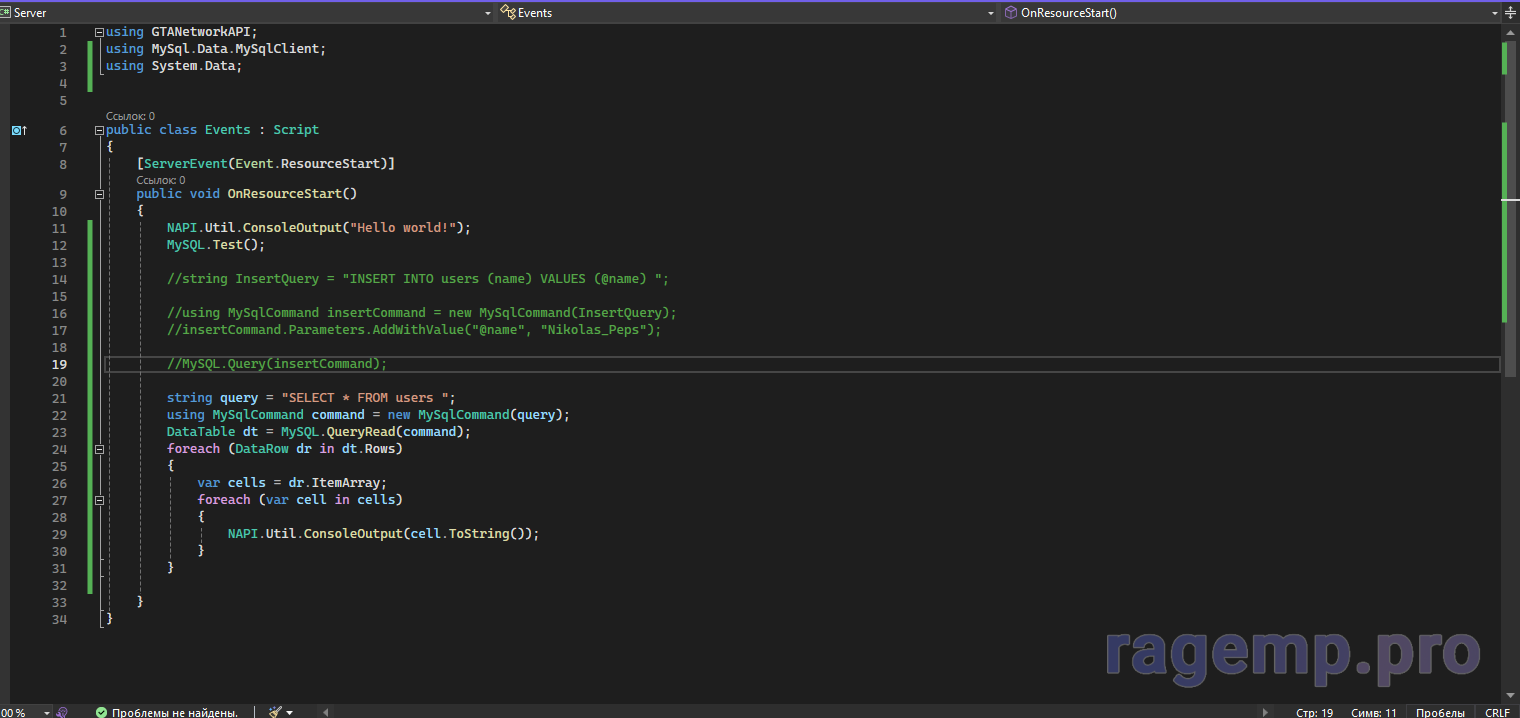Click the Events class icon in navigation bar
Image resolution: width=1520 pixels, height=718 pixels.
click(x=509, y=13)
